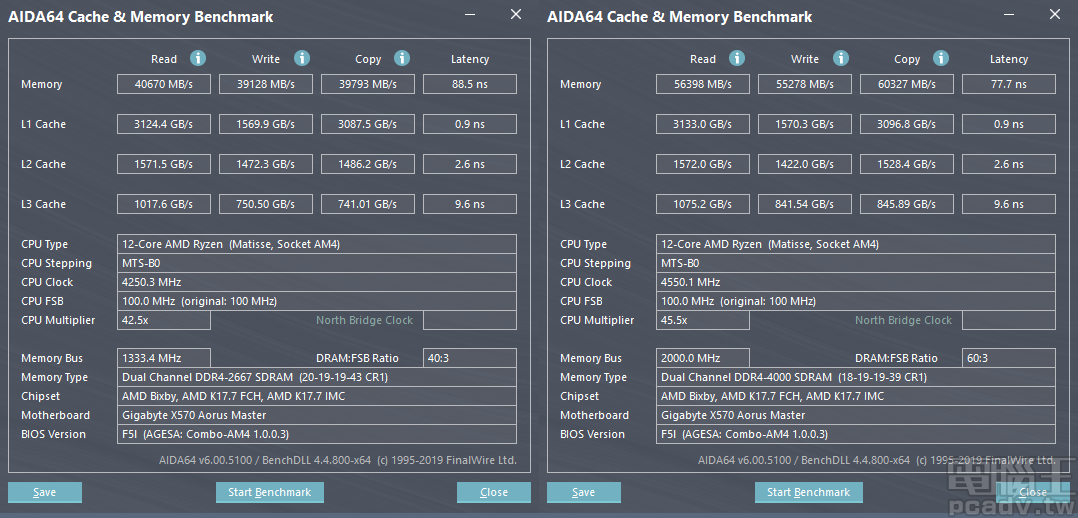The width and height of the screenshot is (1078, 518).
Task: Click Copy info icon in right window
Action: pos(941,58)
